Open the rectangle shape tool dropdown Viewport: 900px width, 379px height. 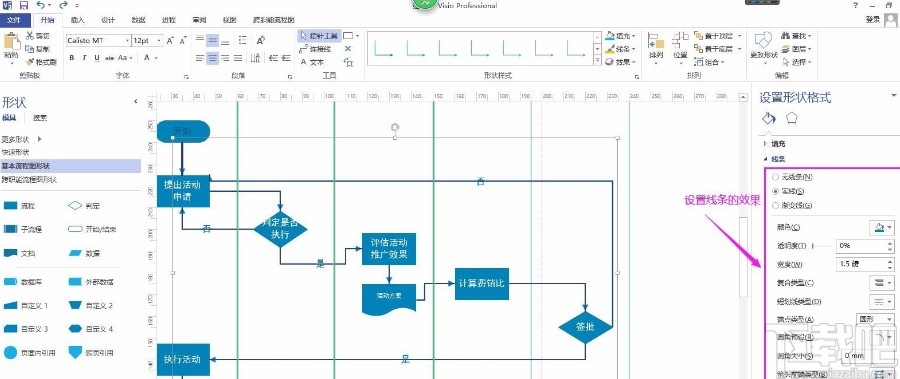(x=358, y=36)
